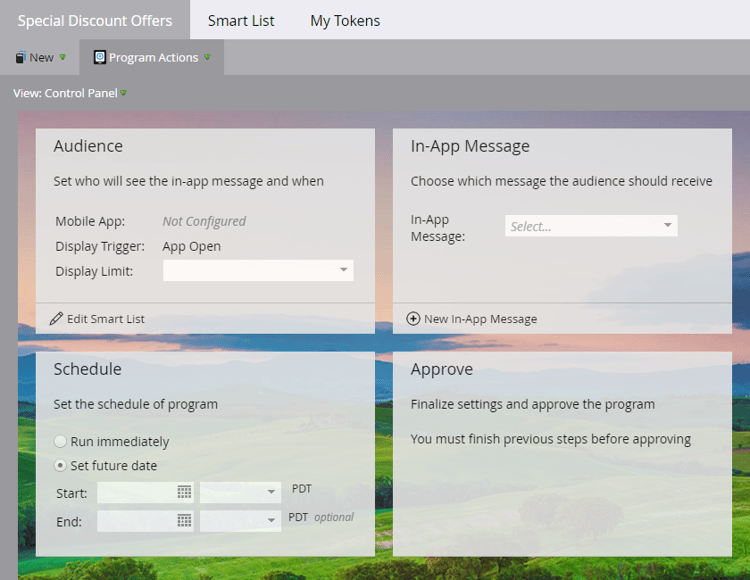Click the pencil icon for Edit Smart List
Viewport: 750px width, 580px height.
tap(56, 318)
